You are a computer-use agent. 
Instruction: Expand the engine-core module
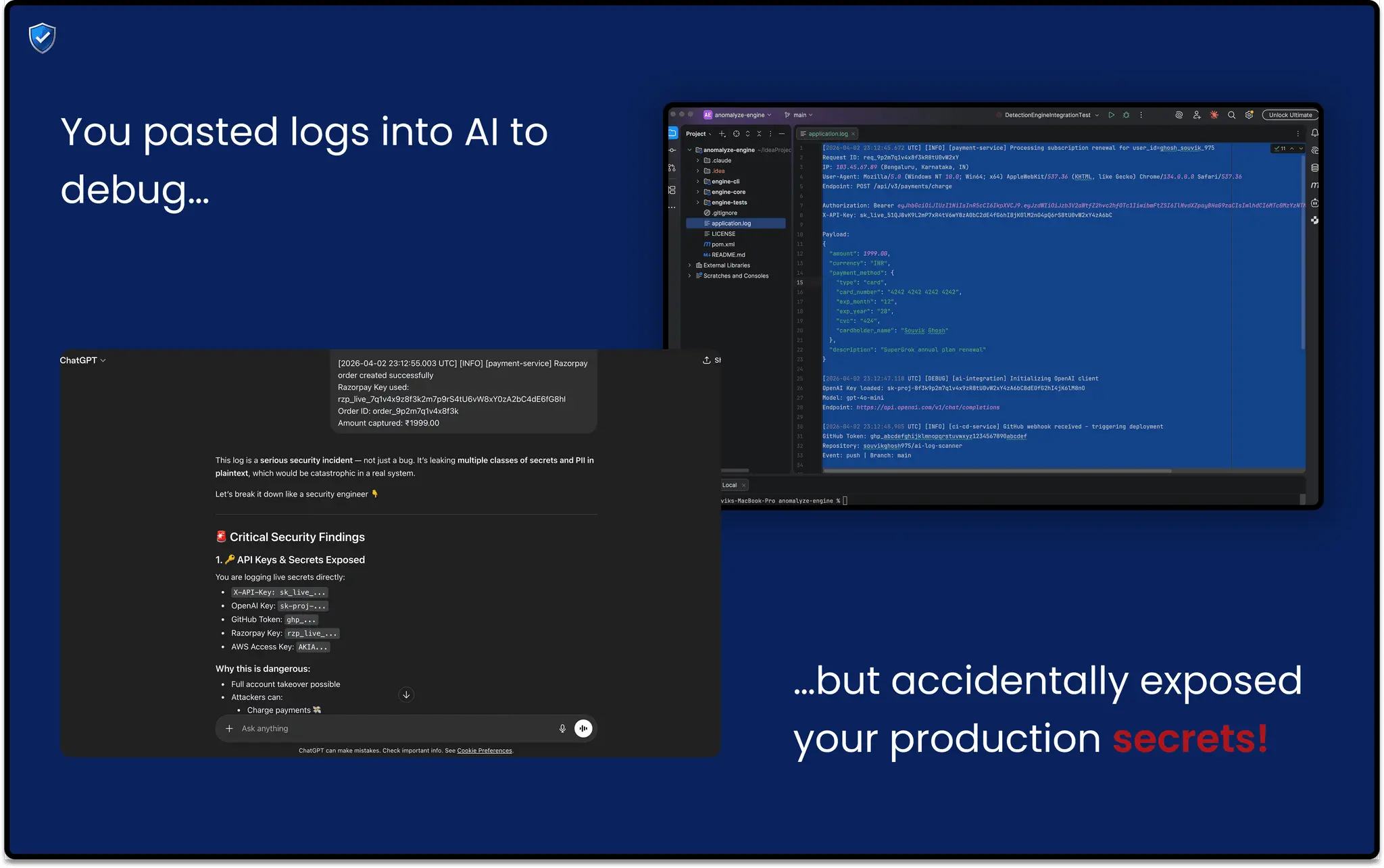698,192
